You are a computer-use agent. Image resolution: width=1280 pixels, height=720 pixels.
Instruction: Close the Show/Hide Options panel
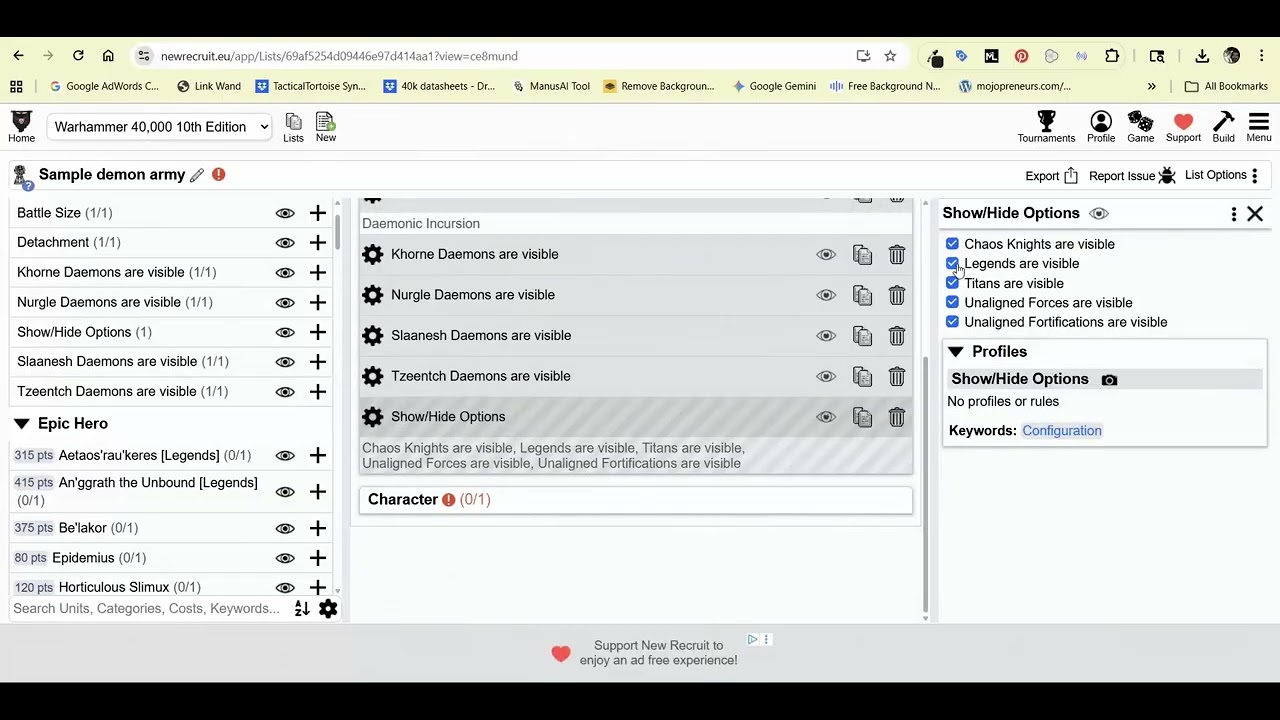(x=1255, y=214)
